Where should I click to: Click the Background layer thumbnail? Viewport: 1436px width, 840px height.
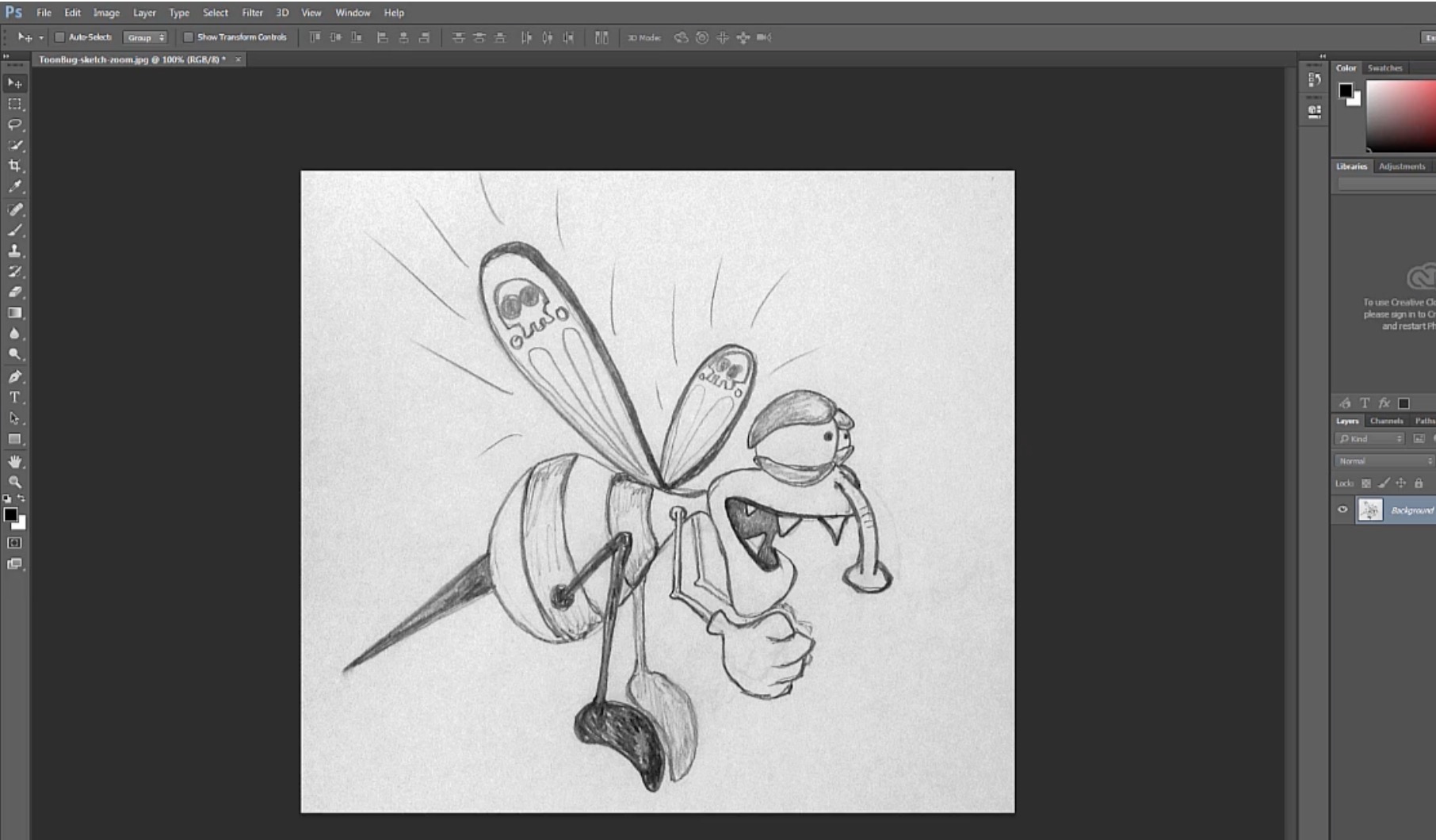click(x=1370, y=510)
